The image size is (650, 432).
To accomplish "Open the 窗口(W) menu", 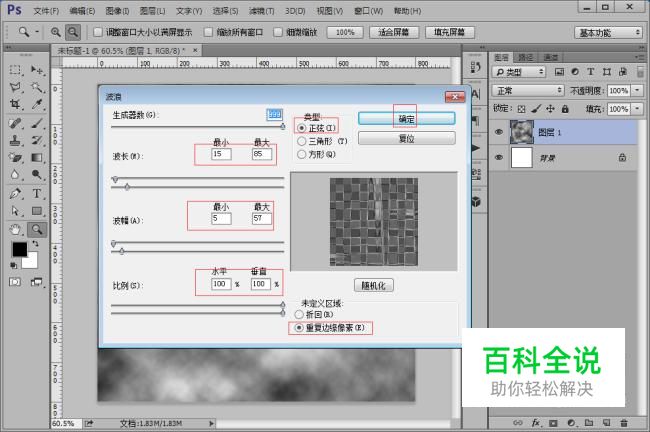I will click(x=369, y=11).
